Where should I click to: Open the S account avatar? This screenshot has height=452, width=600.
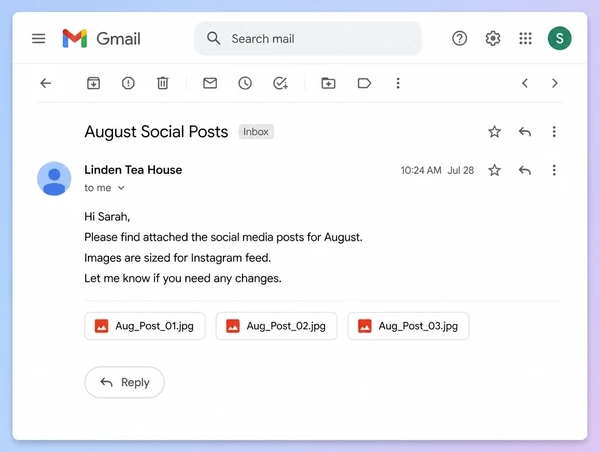[x=559, y=38]
